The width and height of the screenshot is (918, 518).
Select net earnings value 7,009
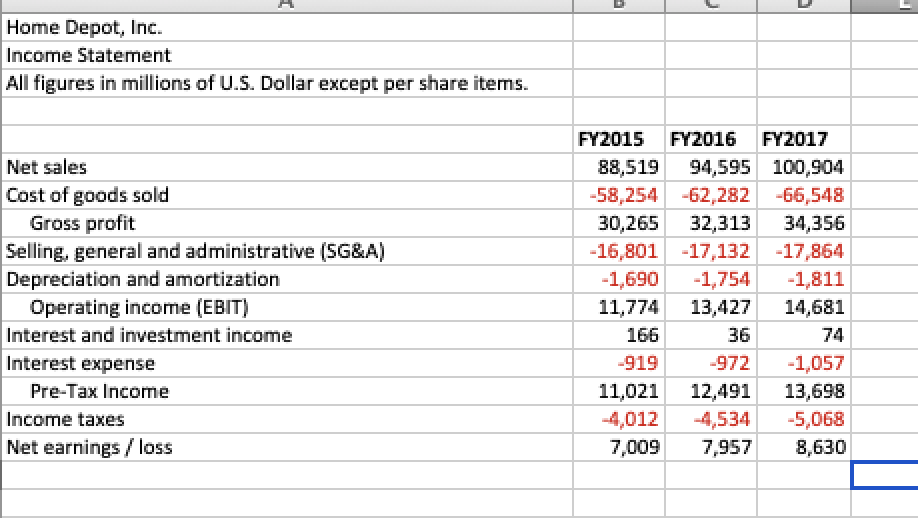pos(619,447)
